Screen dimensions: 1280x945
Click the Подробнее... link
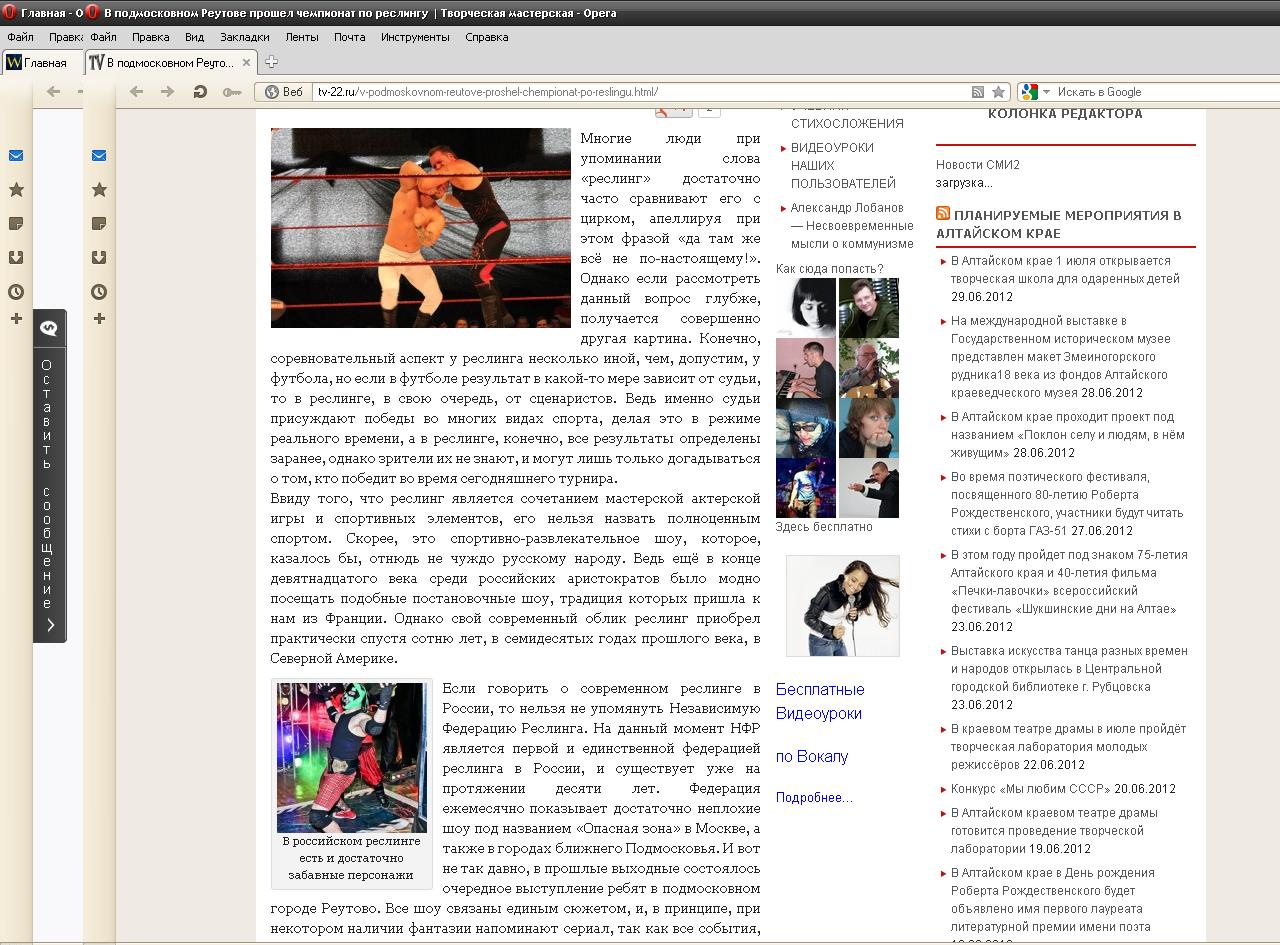[x=814, y=798]
